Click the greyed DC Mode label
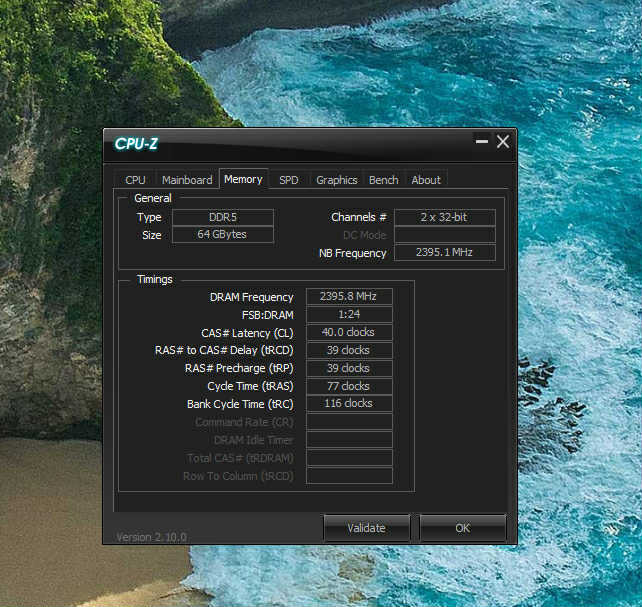The height and width of the screenshot is (607, 642). point(365,235)
